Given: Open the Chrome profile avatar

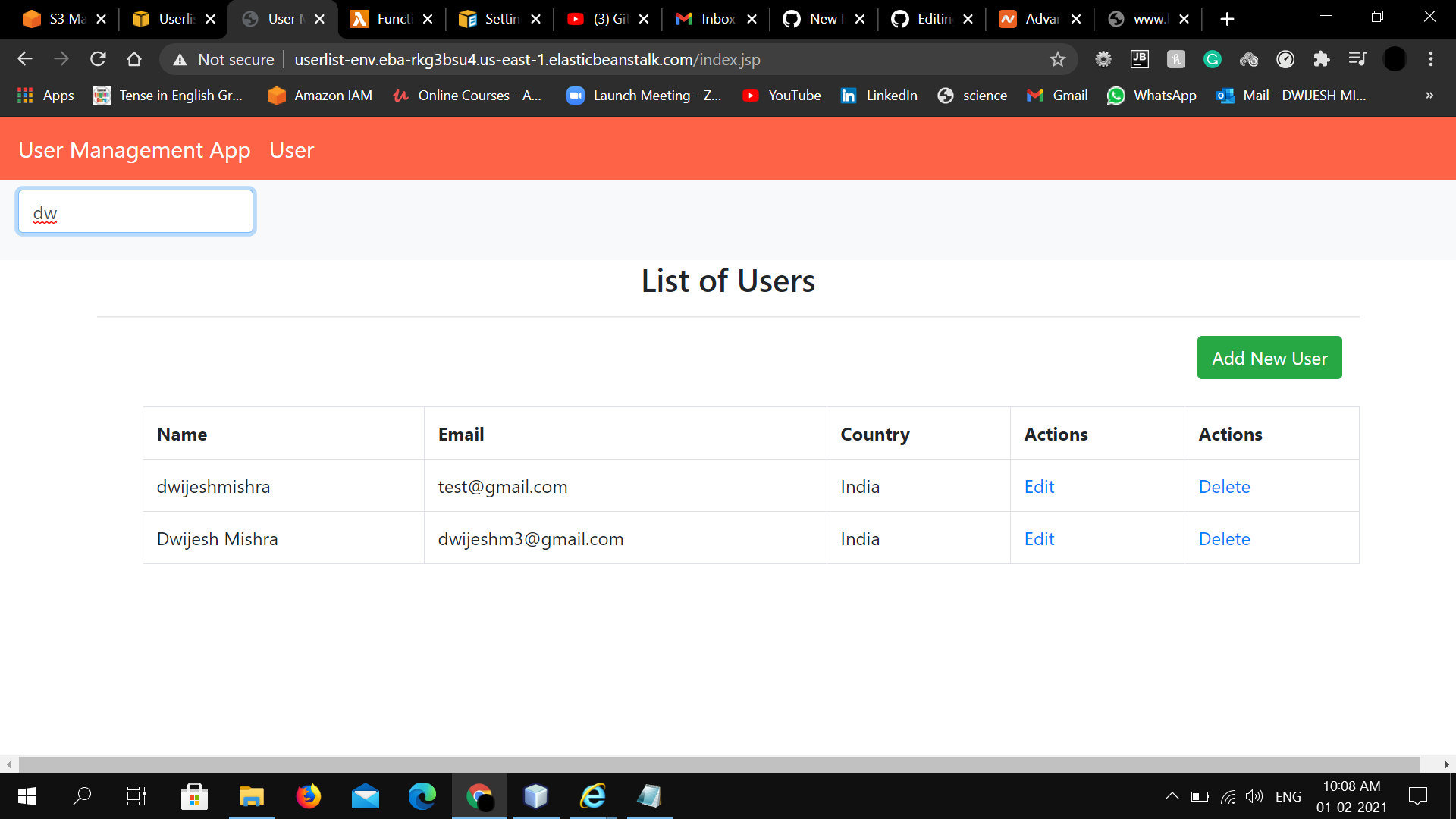Looking at the screenshot, I should tap(1395, 59).
